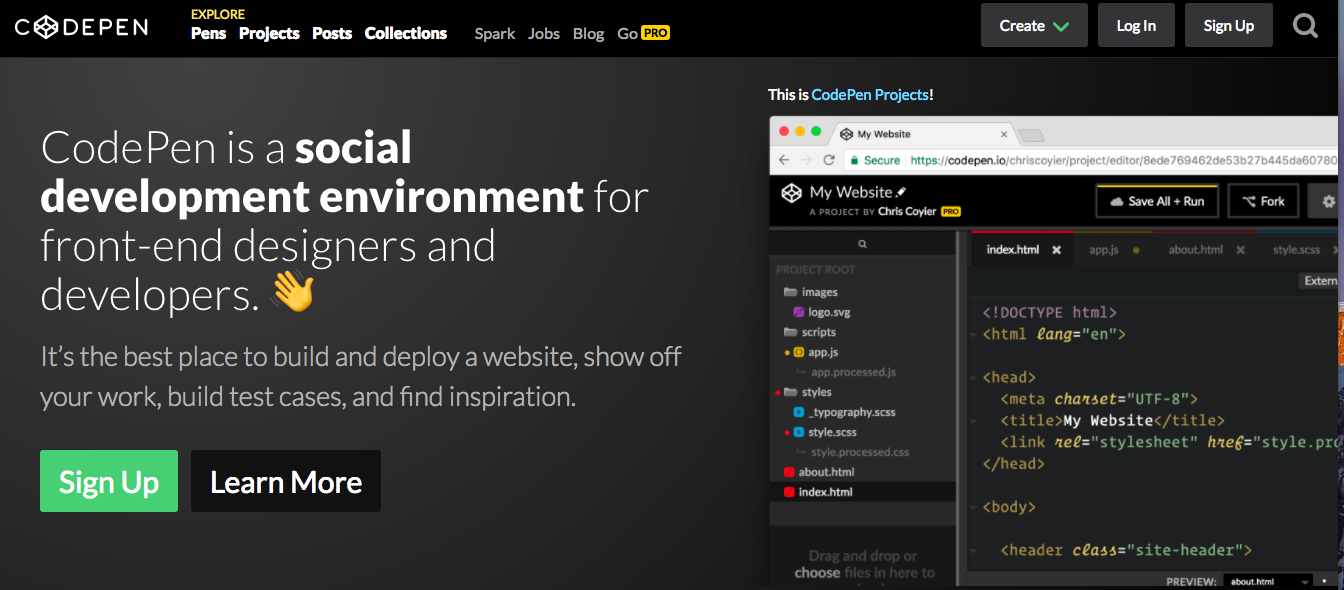Screen dimensions: 1344x590
Task: Open the Create dropdown menu
Action: 1034,26
